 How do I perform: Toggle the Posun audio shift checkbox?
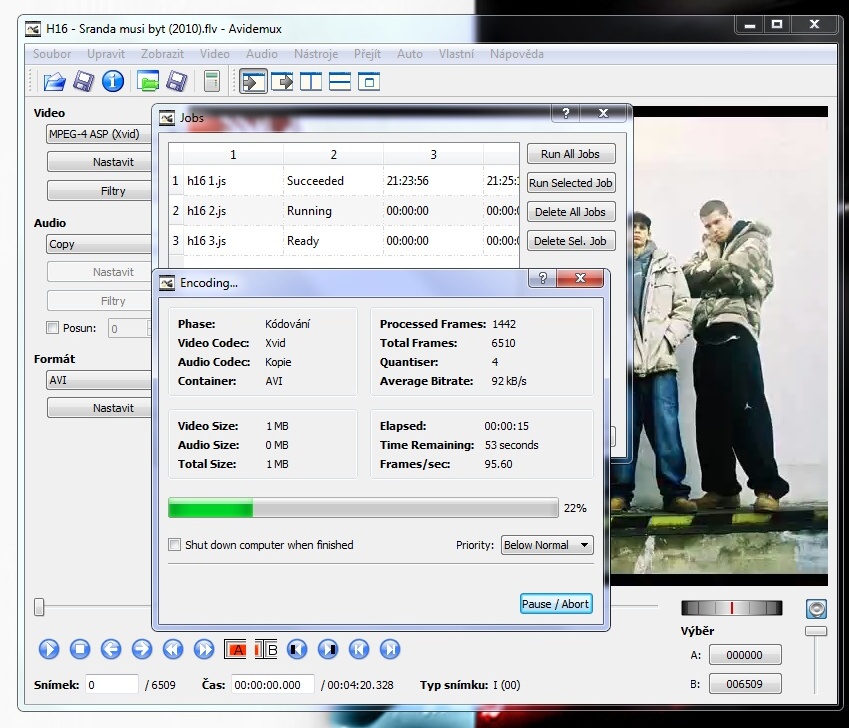pos(53,328)
